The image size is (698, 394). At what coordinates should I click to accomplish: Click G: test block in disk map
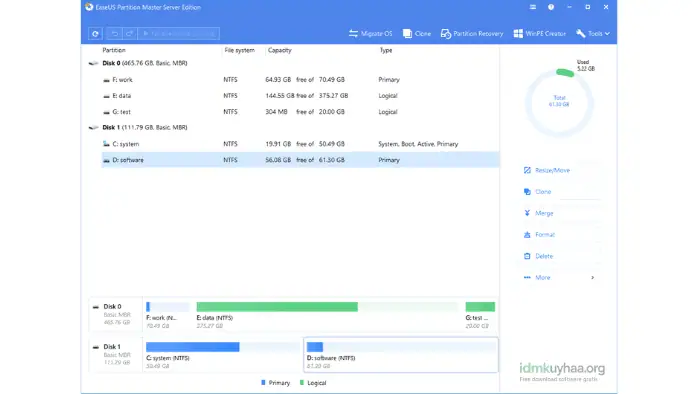click(480, 314)
